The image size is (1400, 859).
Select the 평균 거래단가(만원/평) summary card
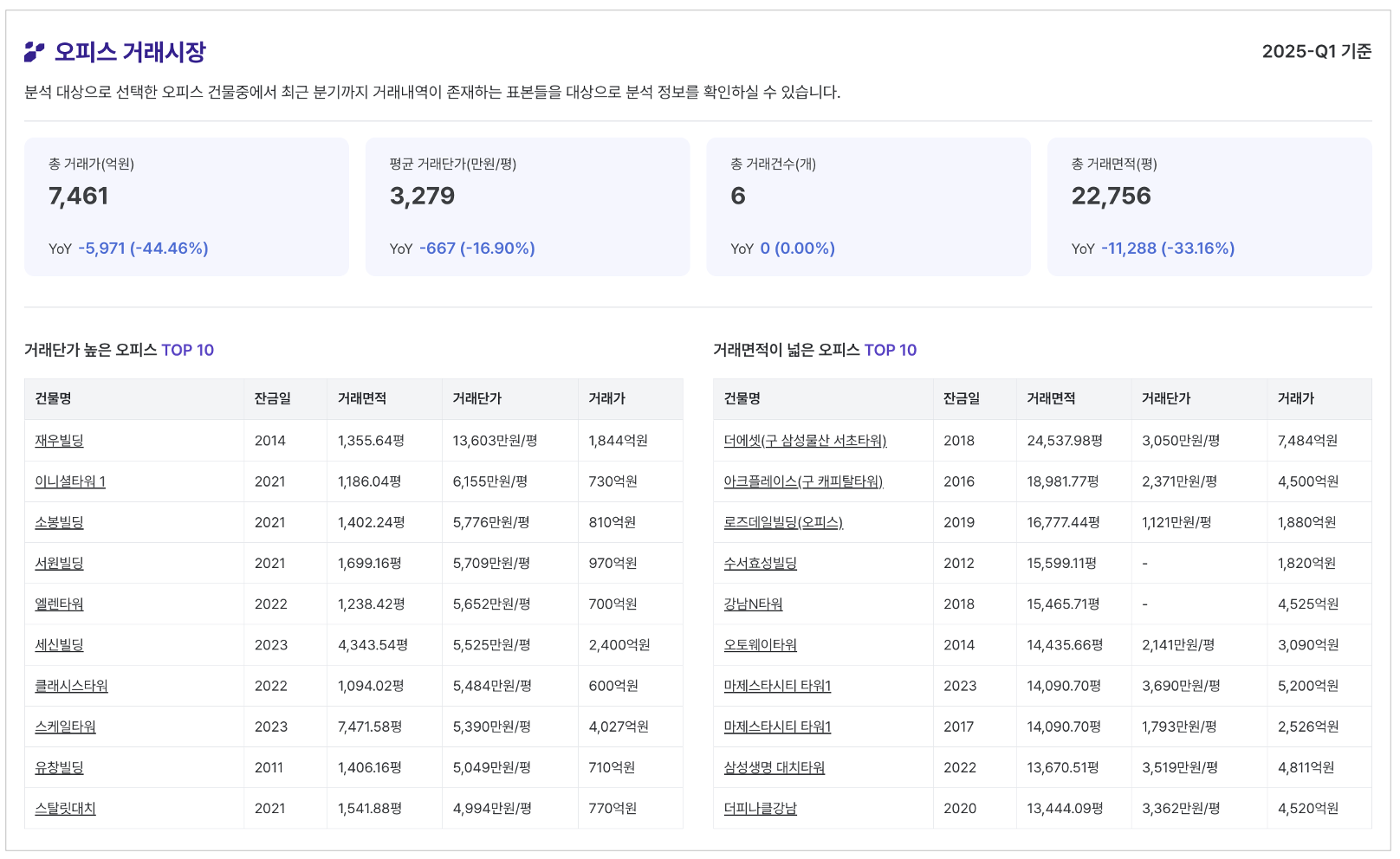[527, 207]
